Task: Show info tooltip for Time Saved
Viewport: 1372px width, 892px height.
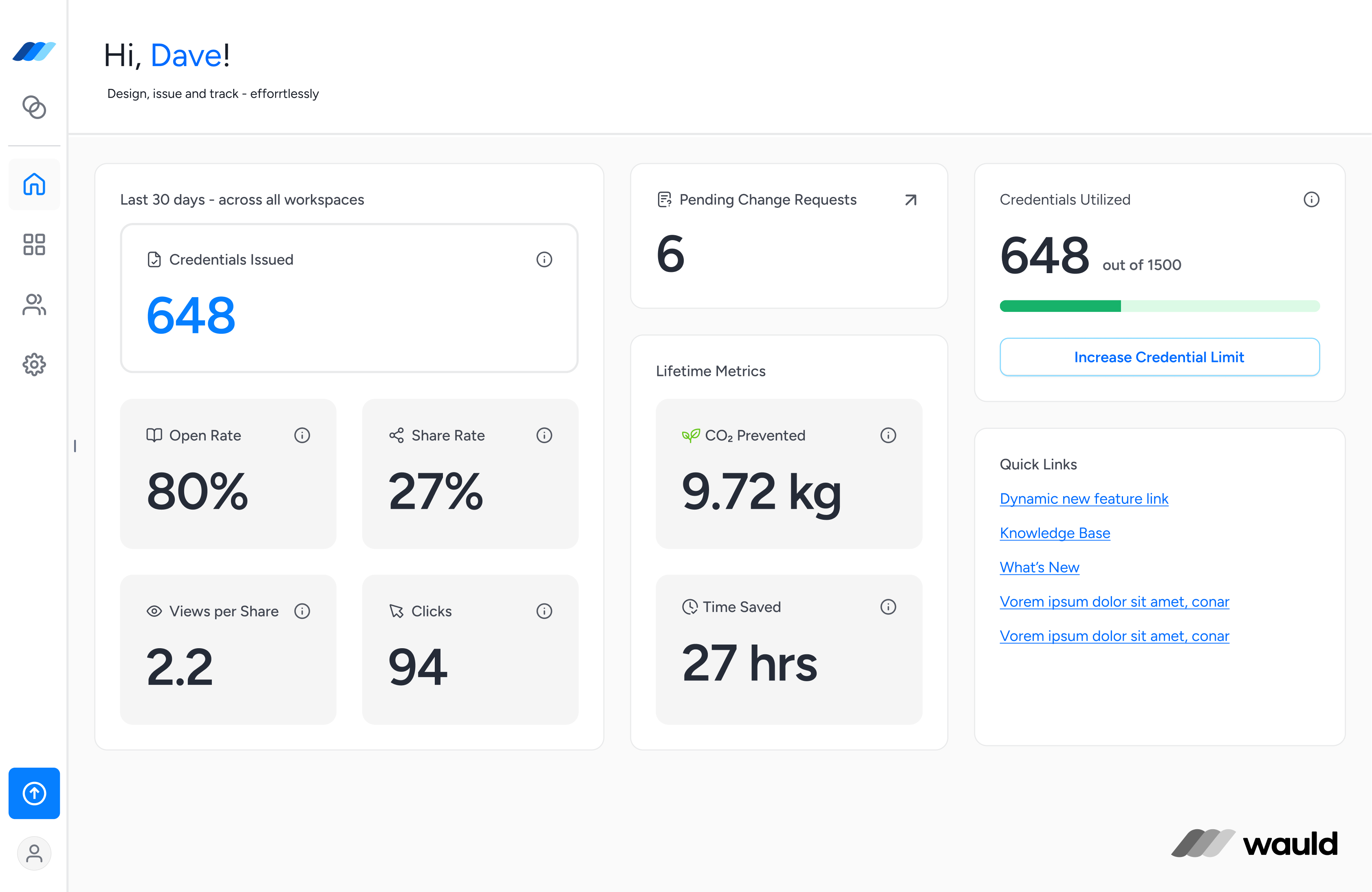Action: [x=888, y=607]
